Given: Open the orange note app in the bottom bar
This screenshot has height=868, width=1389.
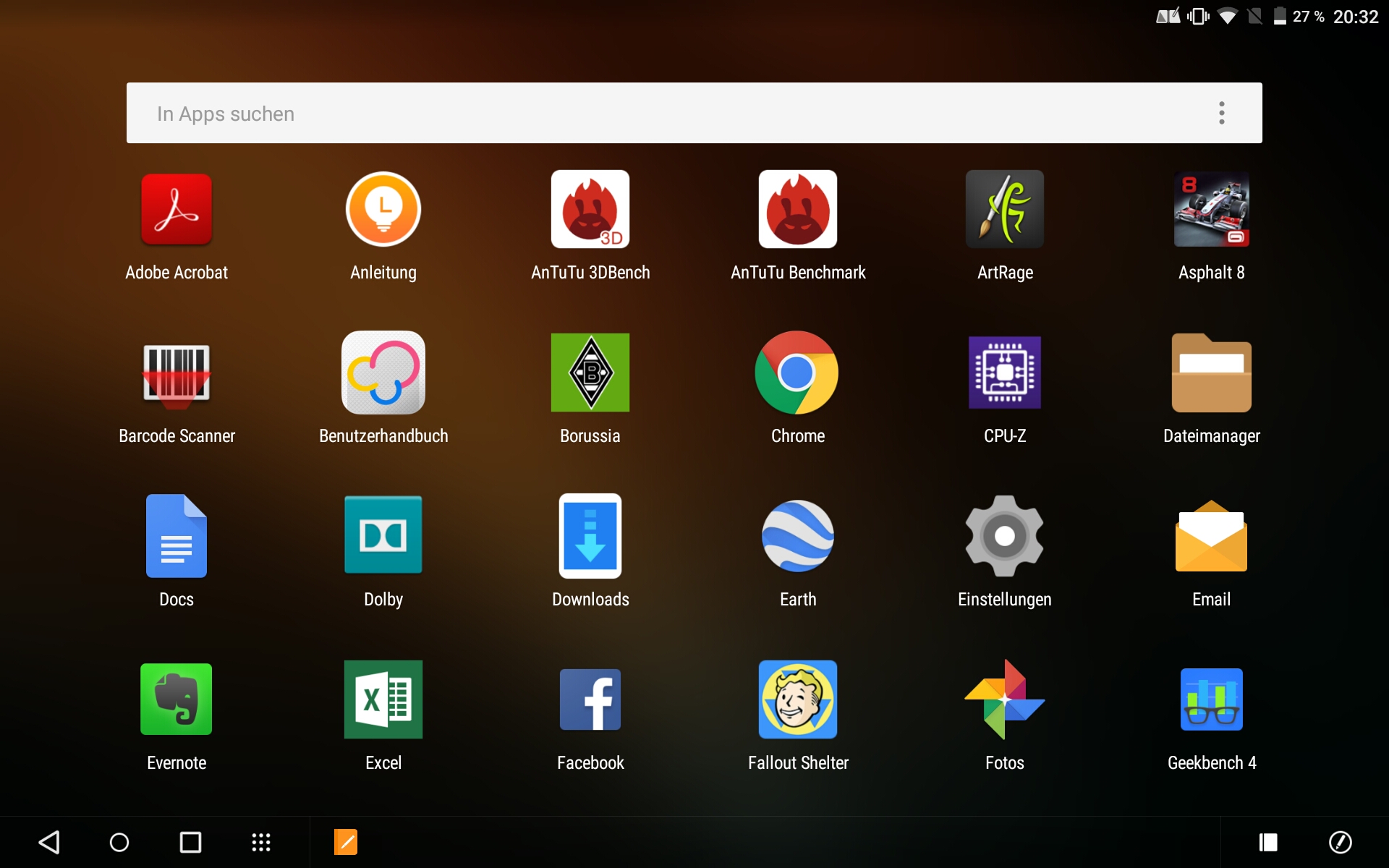Looking at the screenshot, I should click(346, 842).
